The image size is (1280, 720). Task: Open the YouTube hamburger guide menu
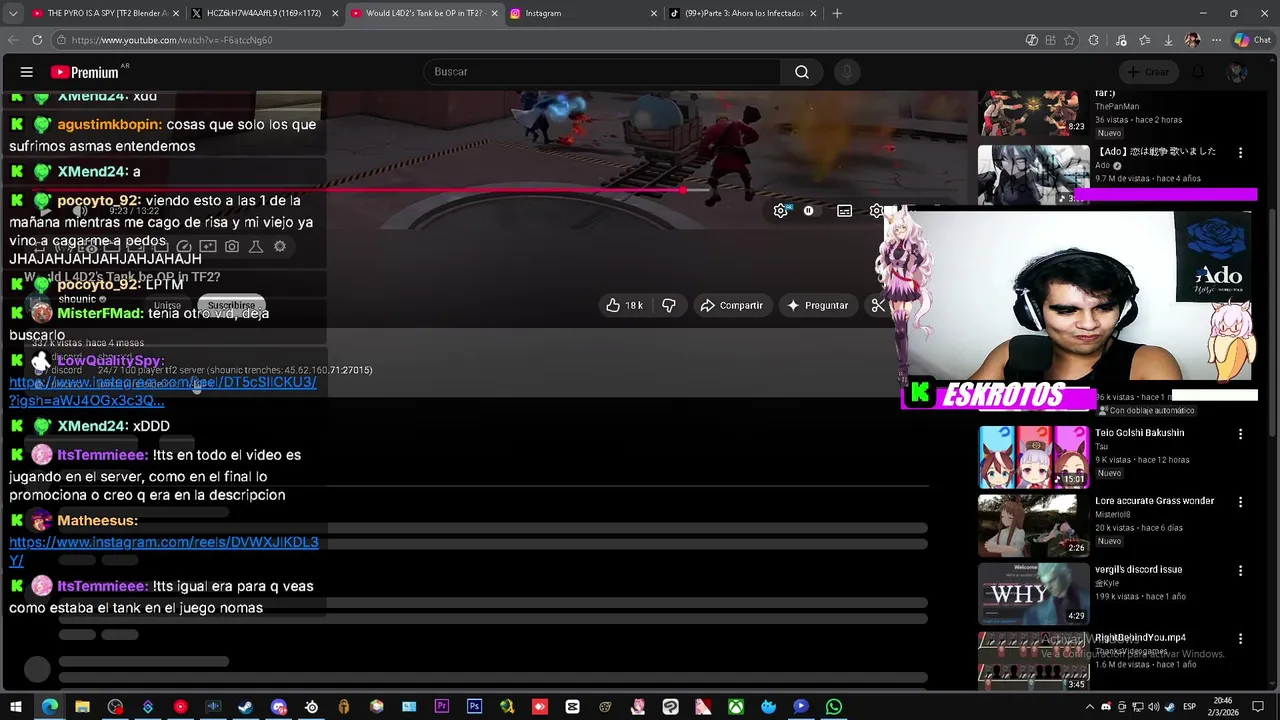[x=27, y=72]
